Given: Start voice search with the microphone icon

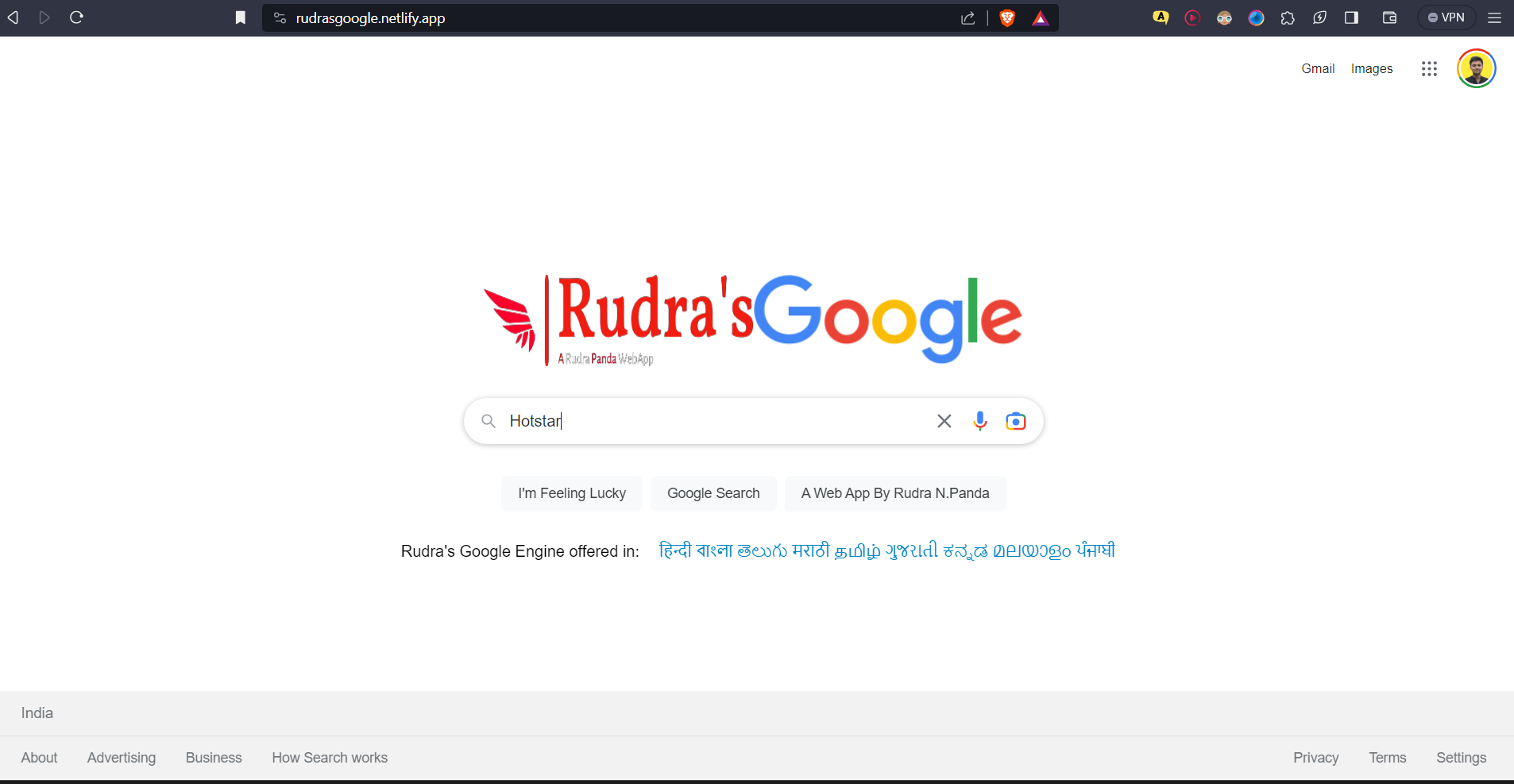Looking at the screenshot, I should coord(980,421).
